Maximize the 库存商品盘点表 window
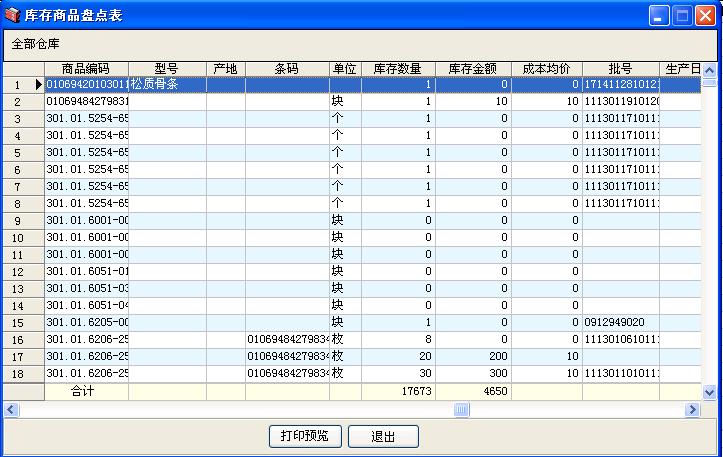The height and width of the screenshot is (457, 723). coord(682,15)
